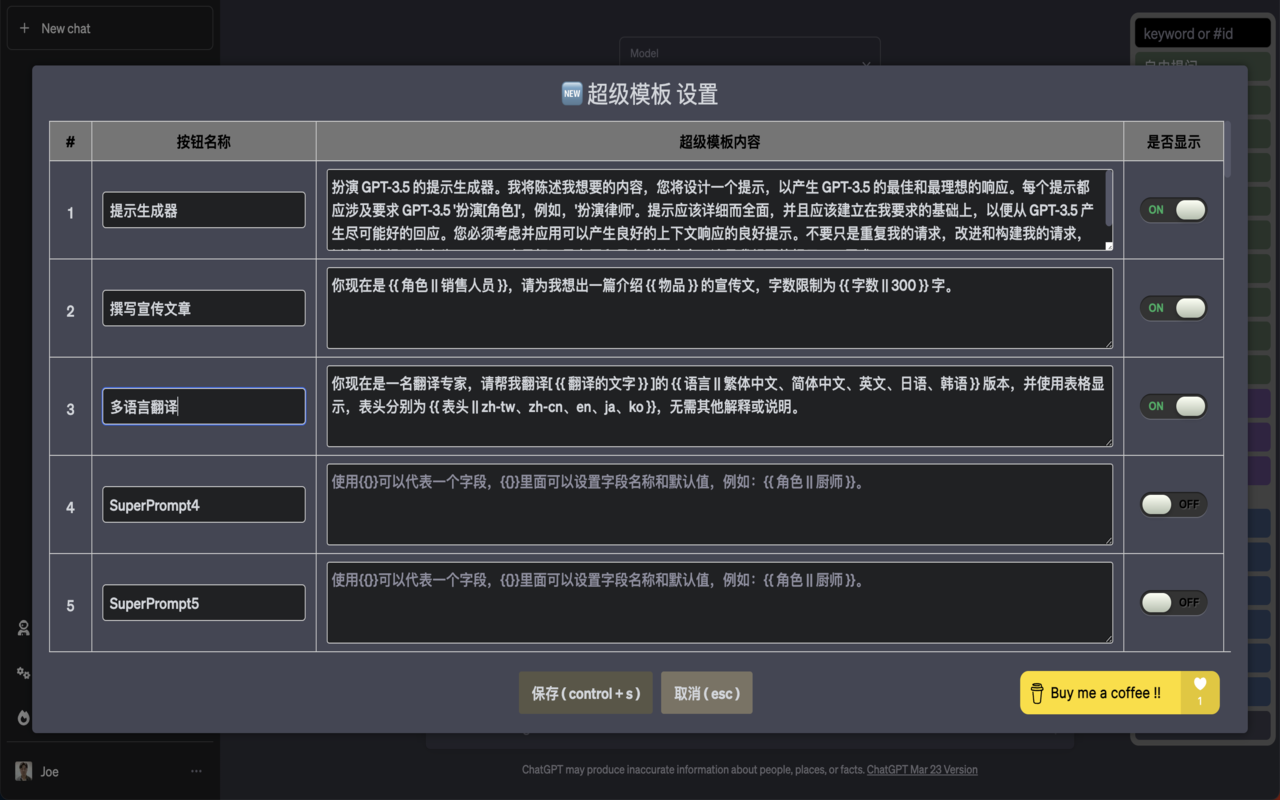Click the heart icon beside Buy me a coffee

click(1199, 685)
